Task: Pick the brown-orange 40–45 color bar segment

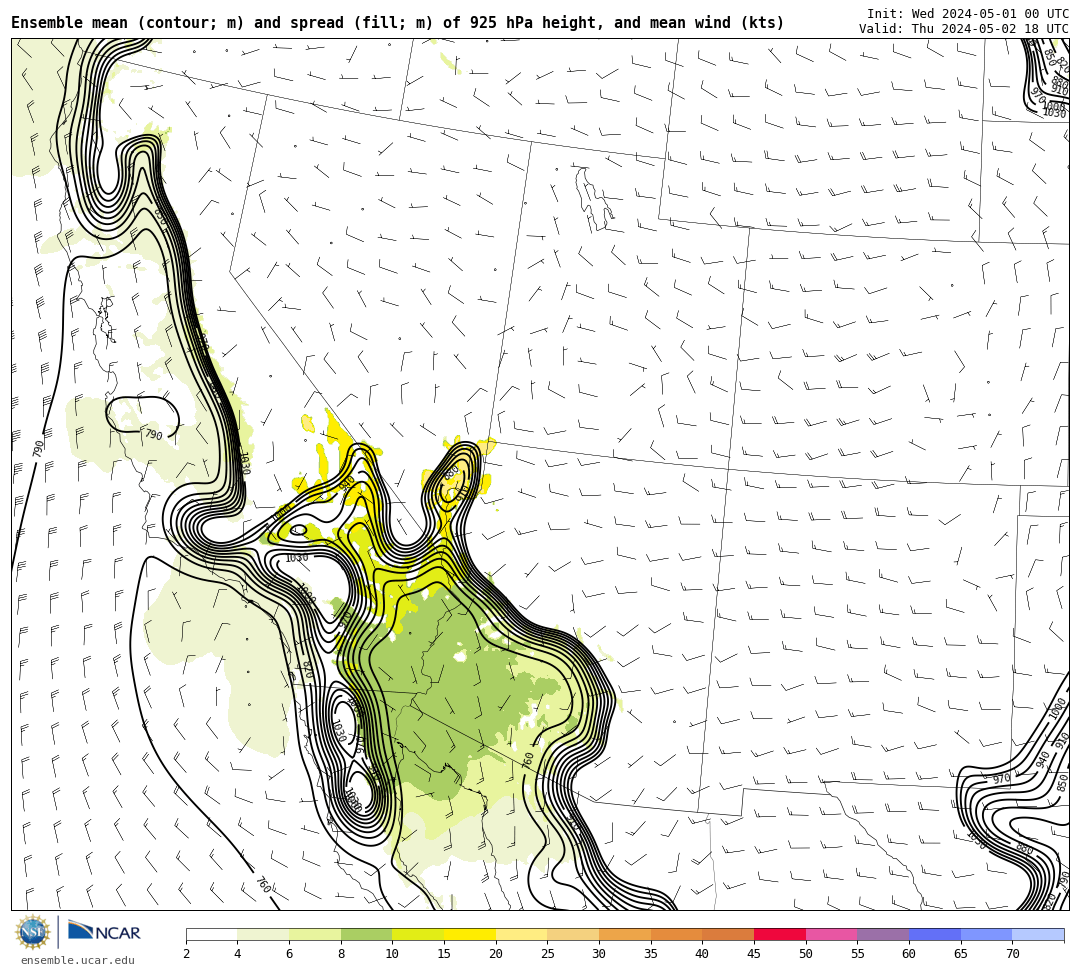Action: point(728,934)
